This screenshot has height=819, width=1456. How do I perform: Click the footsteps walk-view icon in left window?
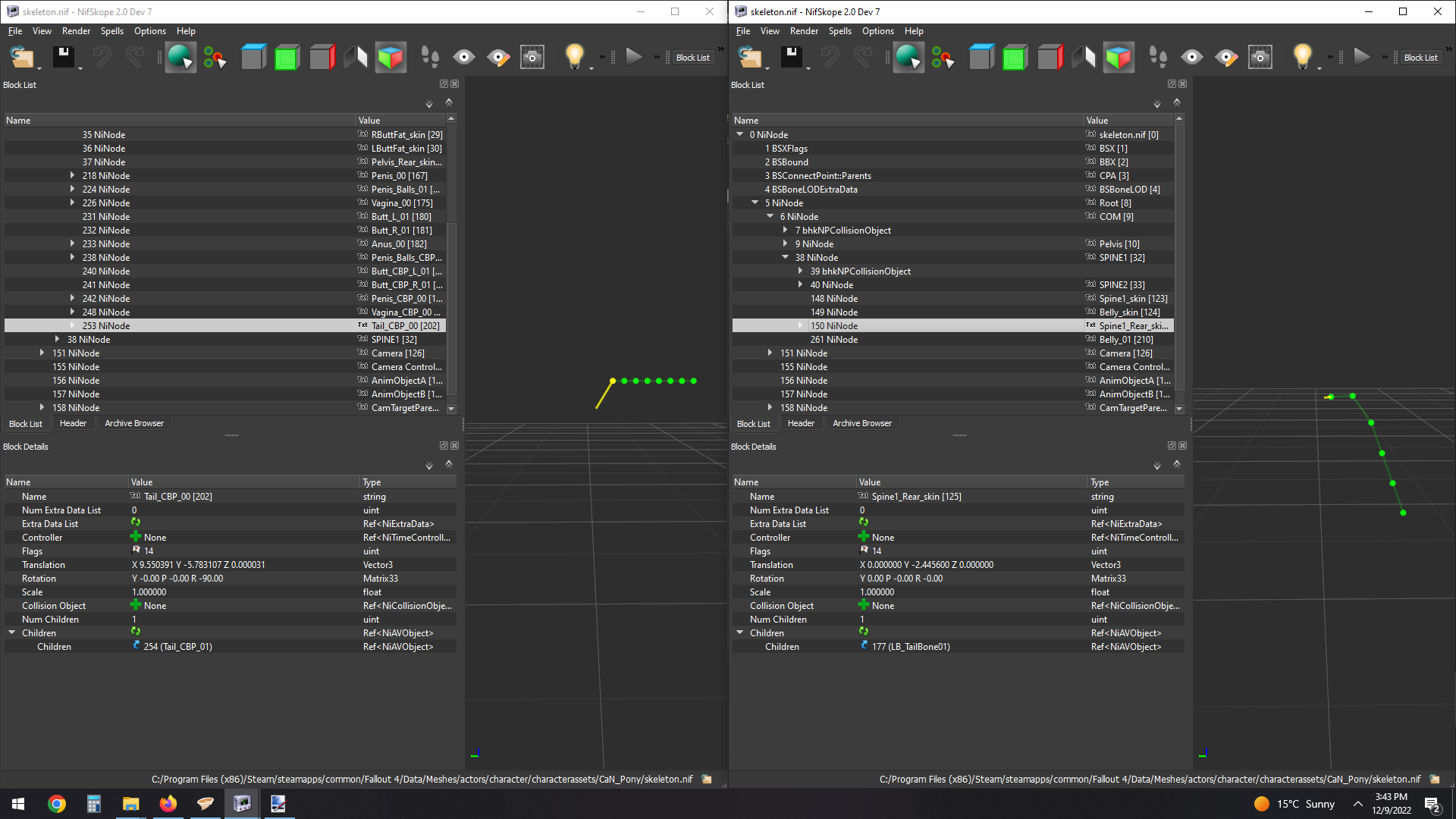430,58
